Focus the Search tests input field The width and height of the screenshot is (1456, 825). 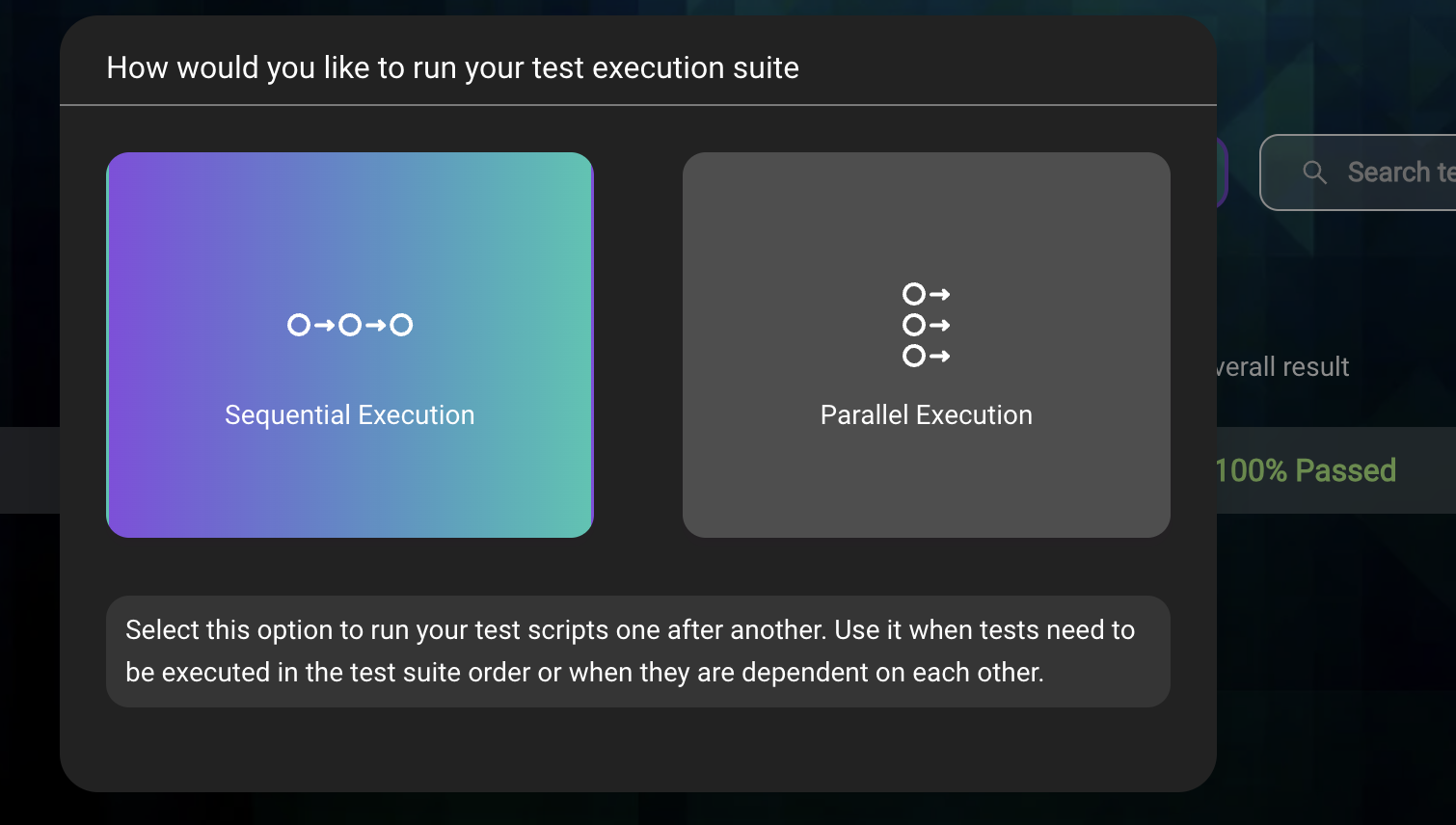pos(1398,173)
